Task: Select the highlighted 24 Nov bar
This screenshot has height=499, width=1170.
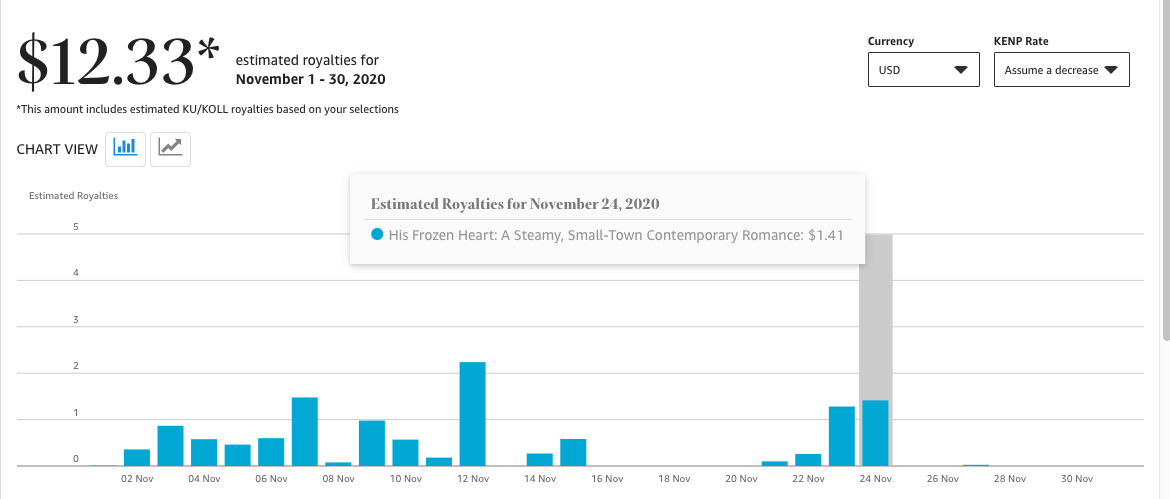Action: click(875, 433)
